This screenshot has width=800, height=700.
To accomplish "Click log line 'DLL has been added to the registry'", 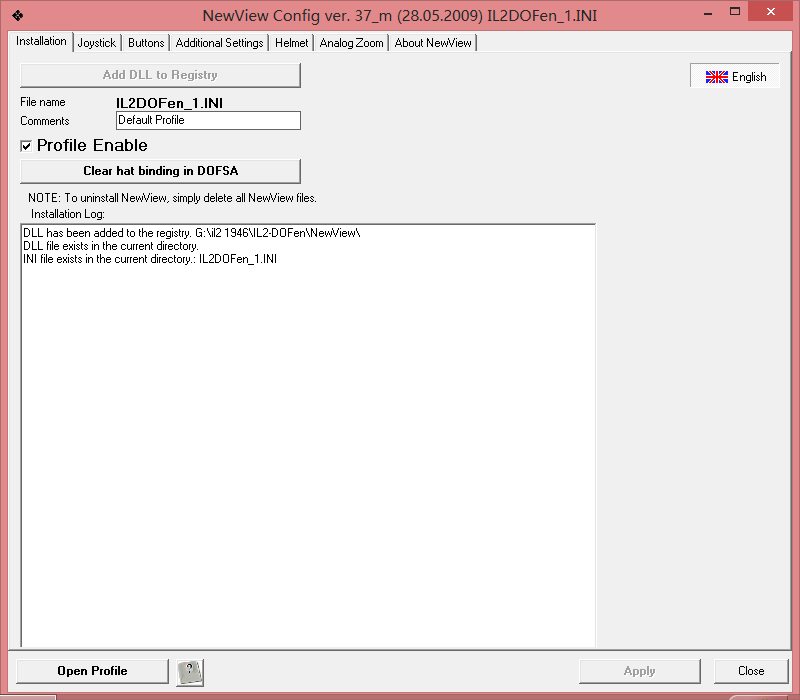I will [x=192, y=233].
